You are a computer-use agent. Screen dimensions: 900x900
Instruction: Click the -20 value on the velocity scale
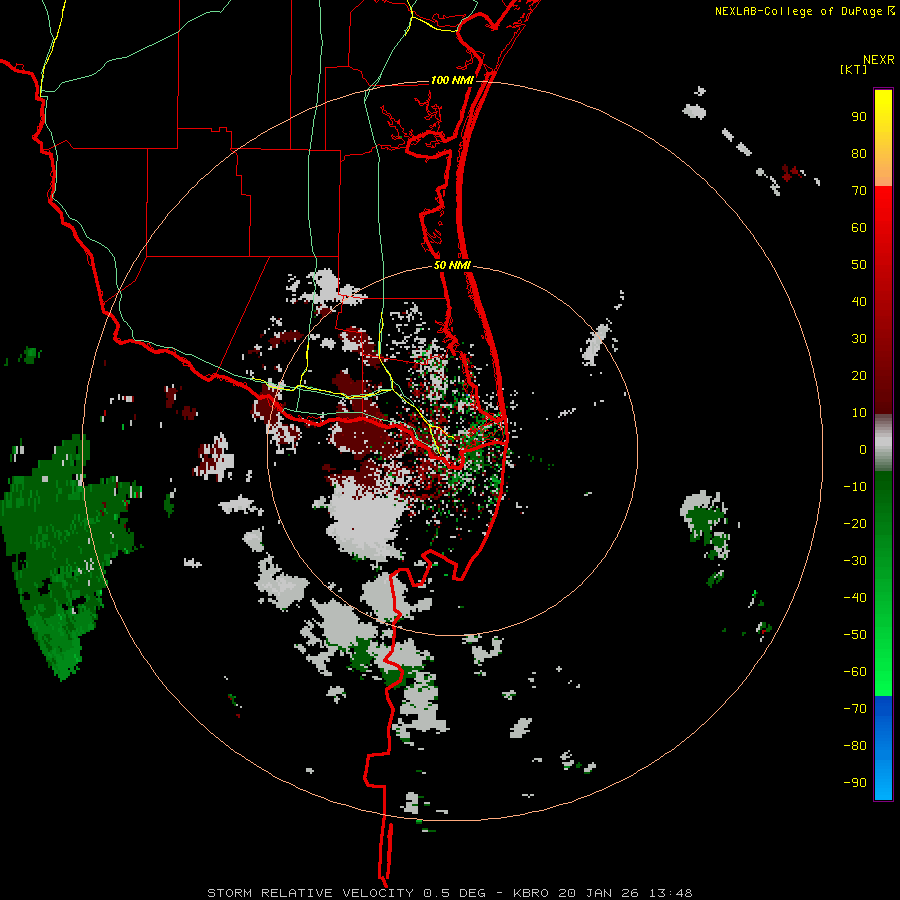click(x=855, y=523)
